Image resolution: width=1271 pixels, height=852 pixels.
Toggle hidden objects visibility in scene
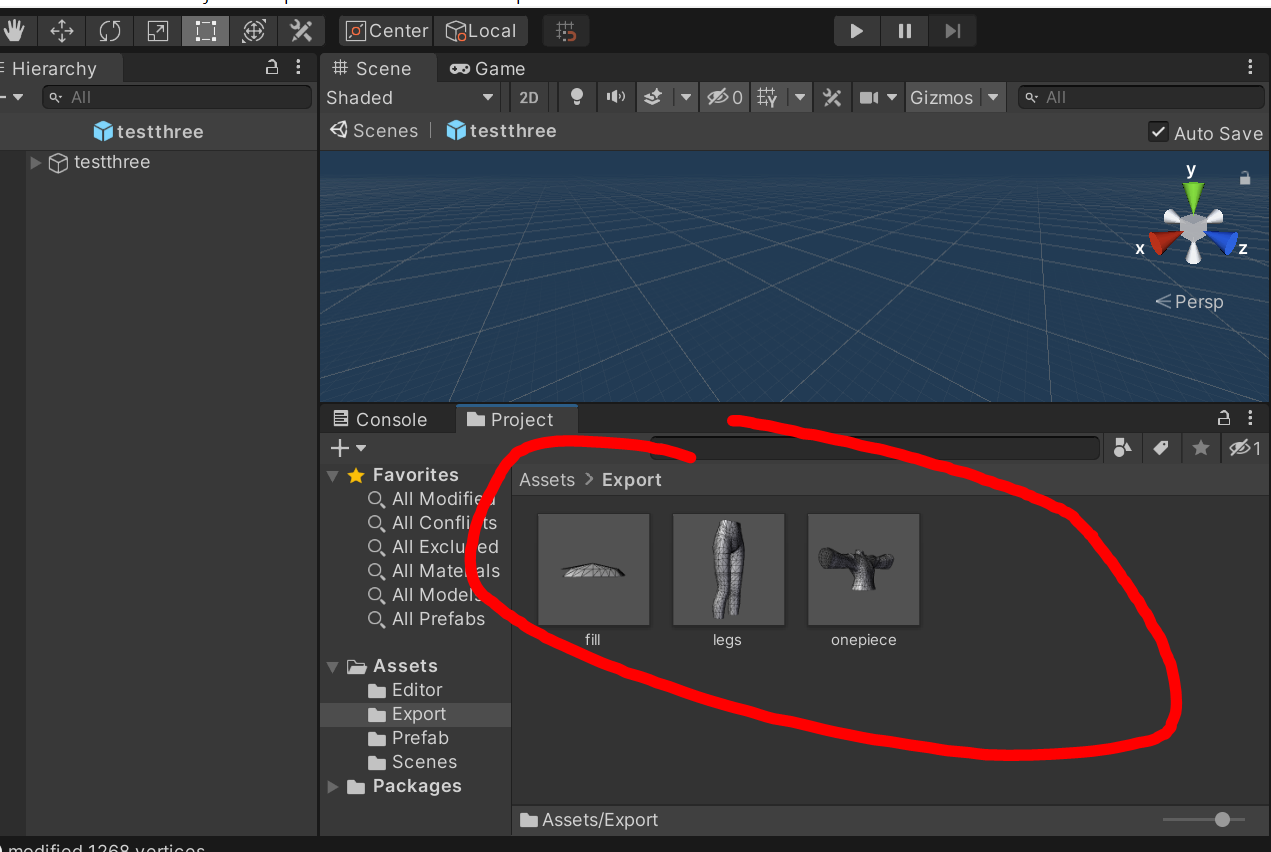point(725,97)
